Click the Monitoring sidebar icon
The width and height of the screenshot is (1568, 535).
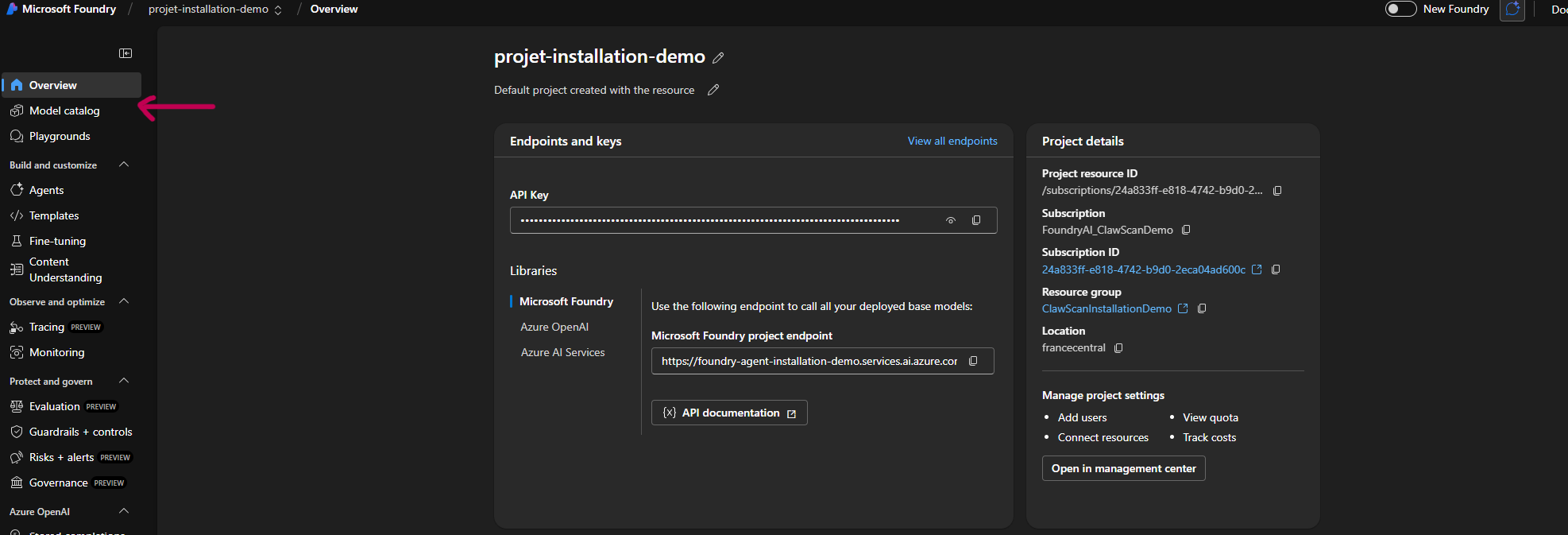click(x=17, y=352)
